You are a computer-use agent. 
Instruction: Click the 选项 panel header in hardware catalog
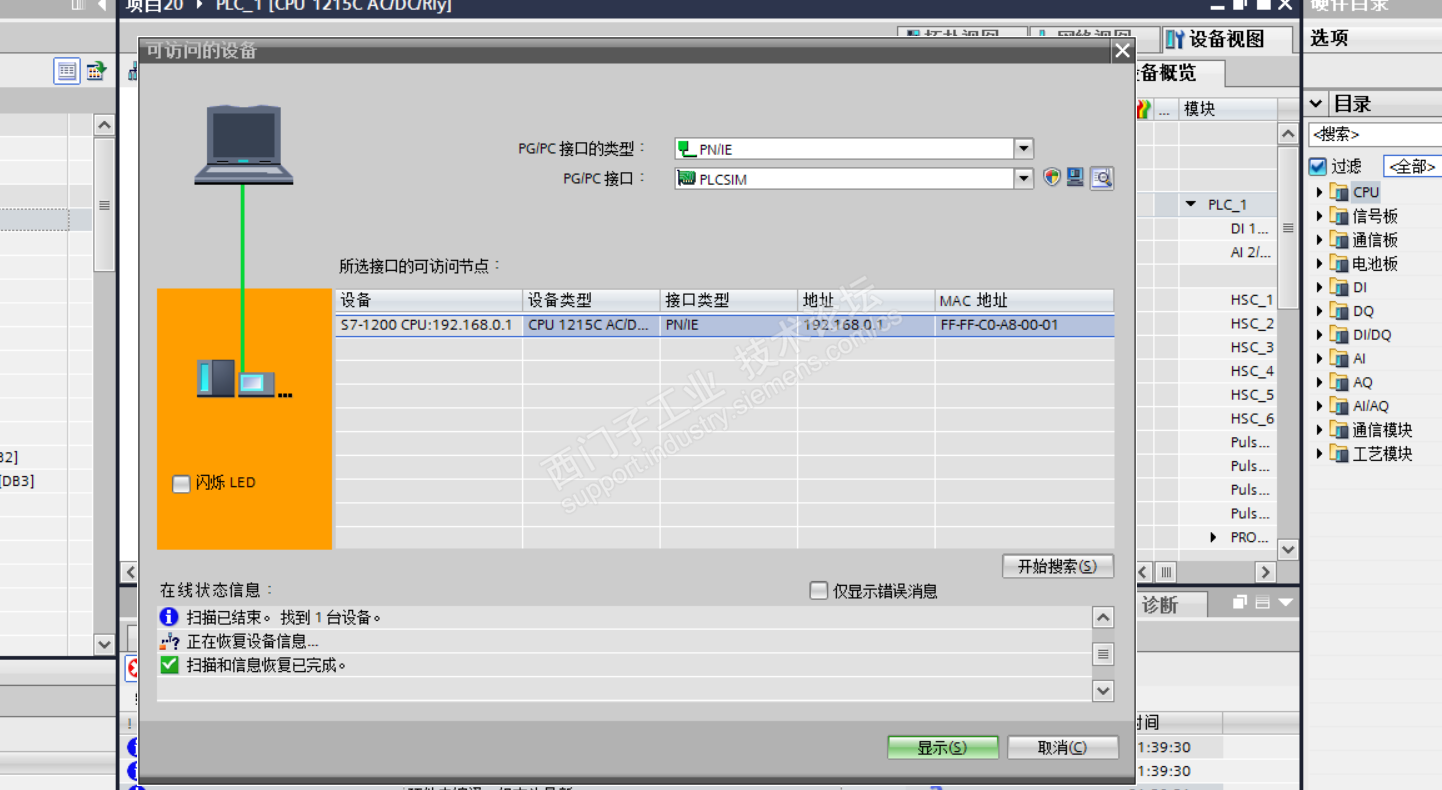click(x=1372, y=38)
